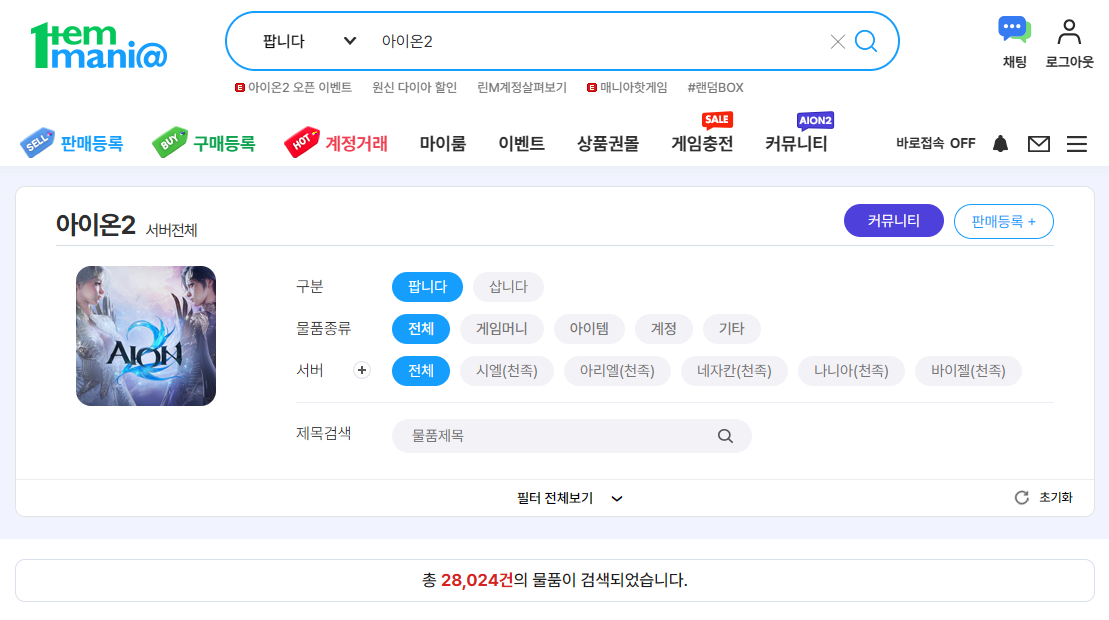Image resolution: width=1109 pixels, height=620 pixels.
Task: Open 구매등록 BUY menu
Action: click(x=204, y=144)
